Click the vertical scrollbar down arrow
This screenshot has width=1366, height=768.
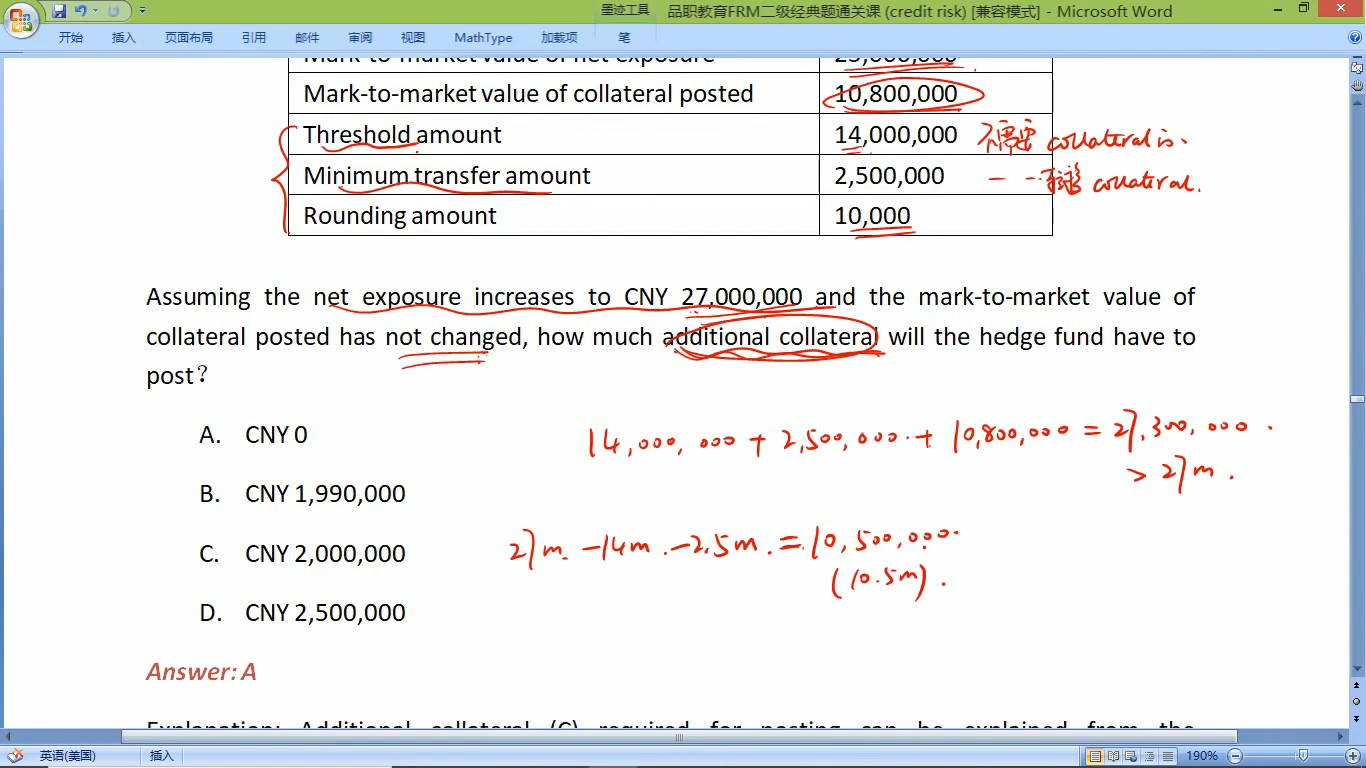coord(1357,668)
